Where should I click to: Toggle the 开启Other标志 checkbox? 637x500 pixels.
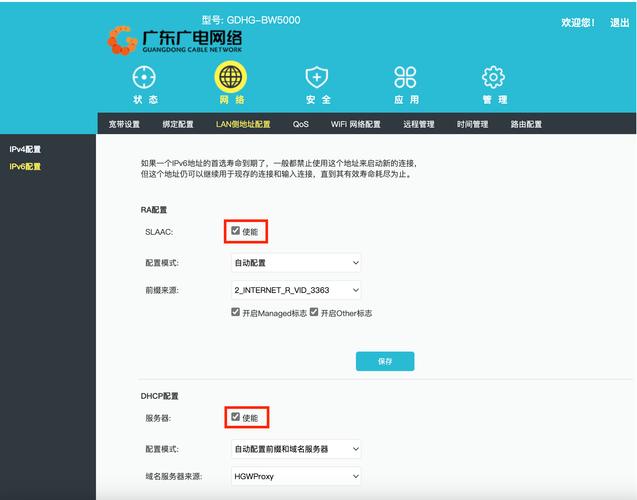coord(314,312)
